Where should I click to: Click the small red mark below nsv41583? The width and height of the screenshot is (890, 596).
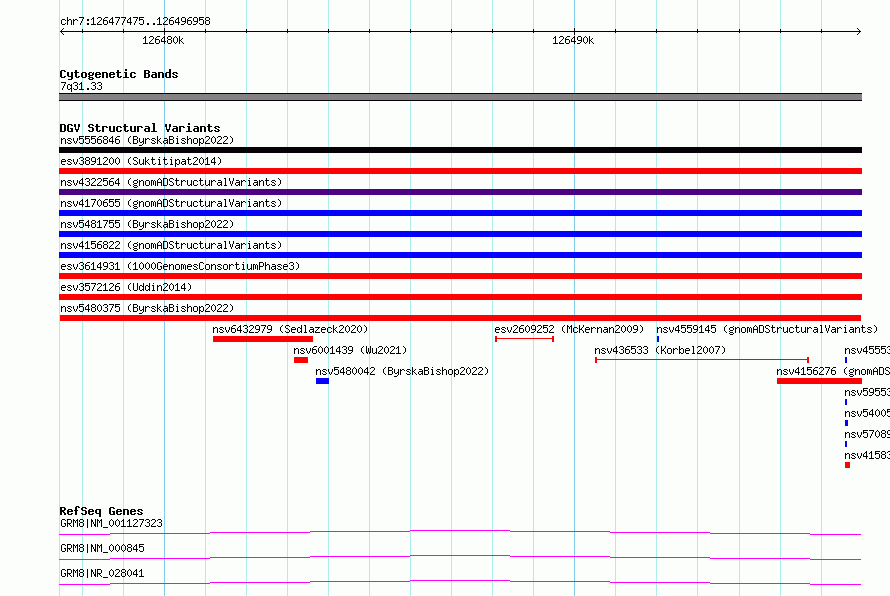tap(847, 465)
